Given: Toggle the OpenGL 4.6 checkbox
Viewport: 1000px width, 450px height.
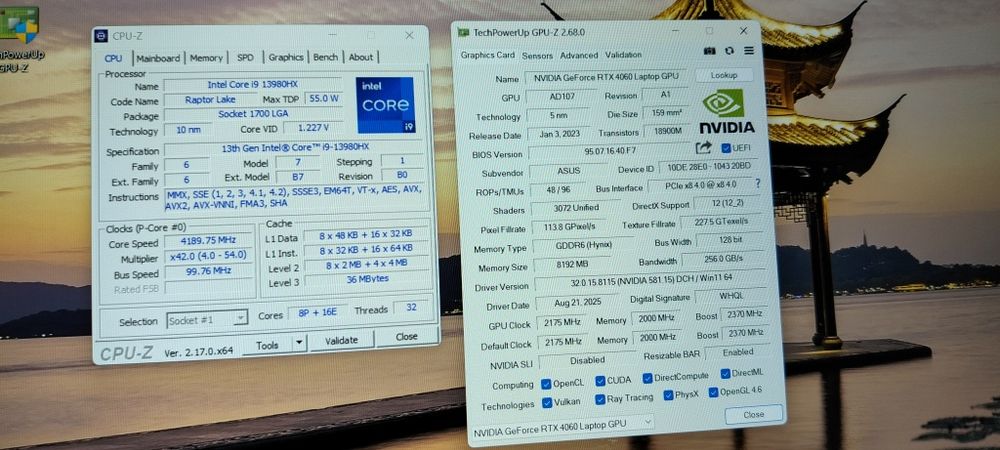Looking at the screenshot, I should (713, 393).
